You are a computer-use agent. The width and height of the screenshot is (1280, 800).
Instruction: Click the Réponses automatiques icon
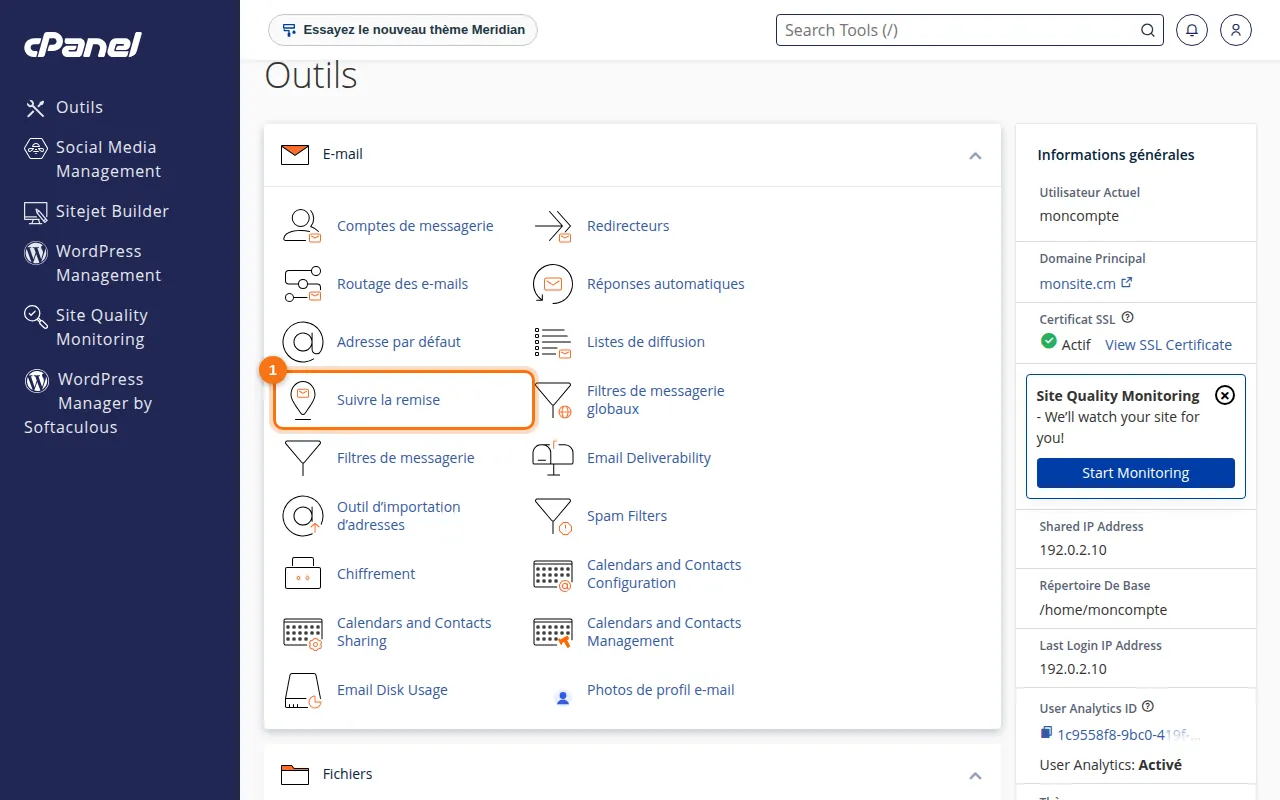click(552, 284)
